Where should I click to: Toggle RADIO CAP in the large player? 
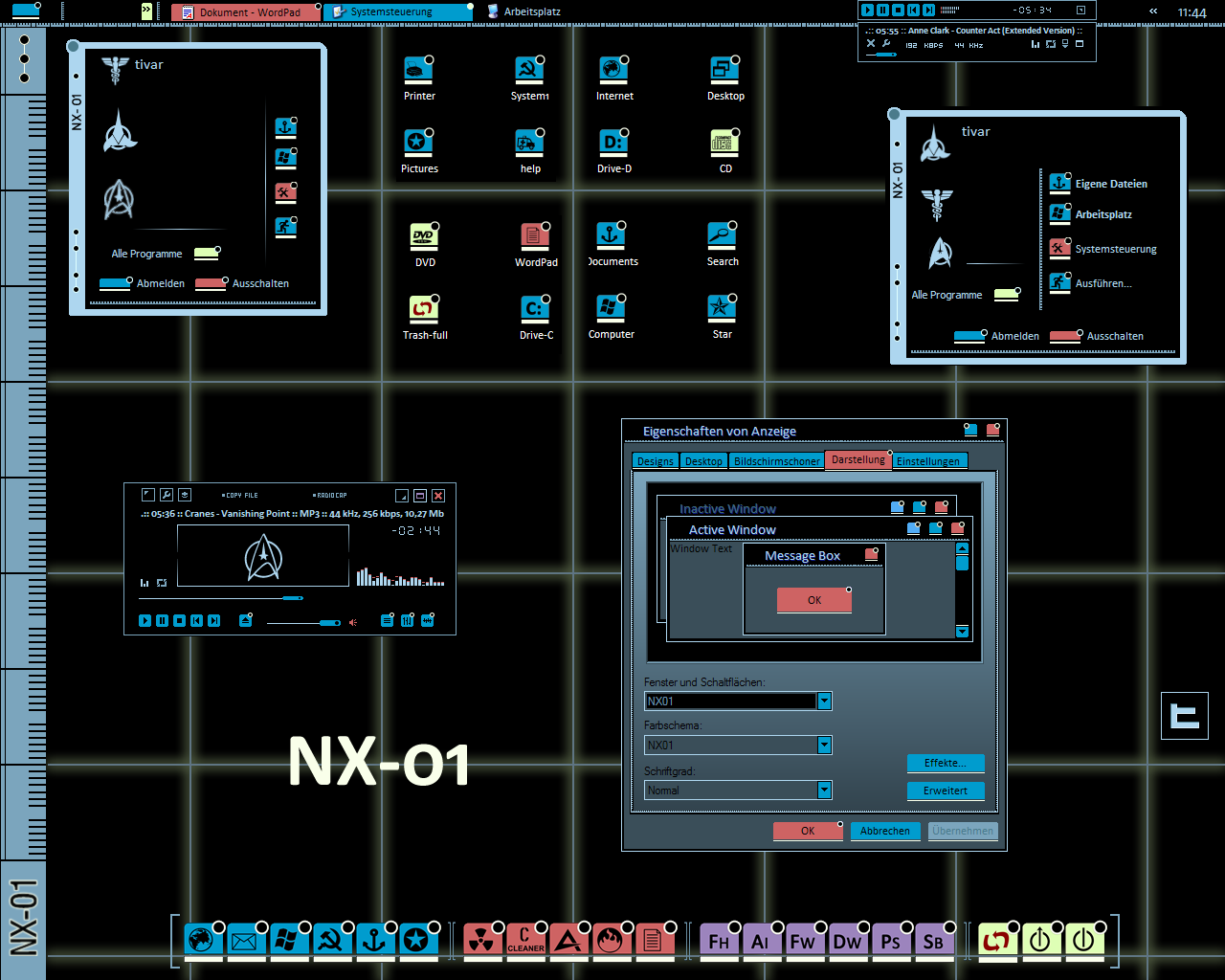[x=330, y=496]
